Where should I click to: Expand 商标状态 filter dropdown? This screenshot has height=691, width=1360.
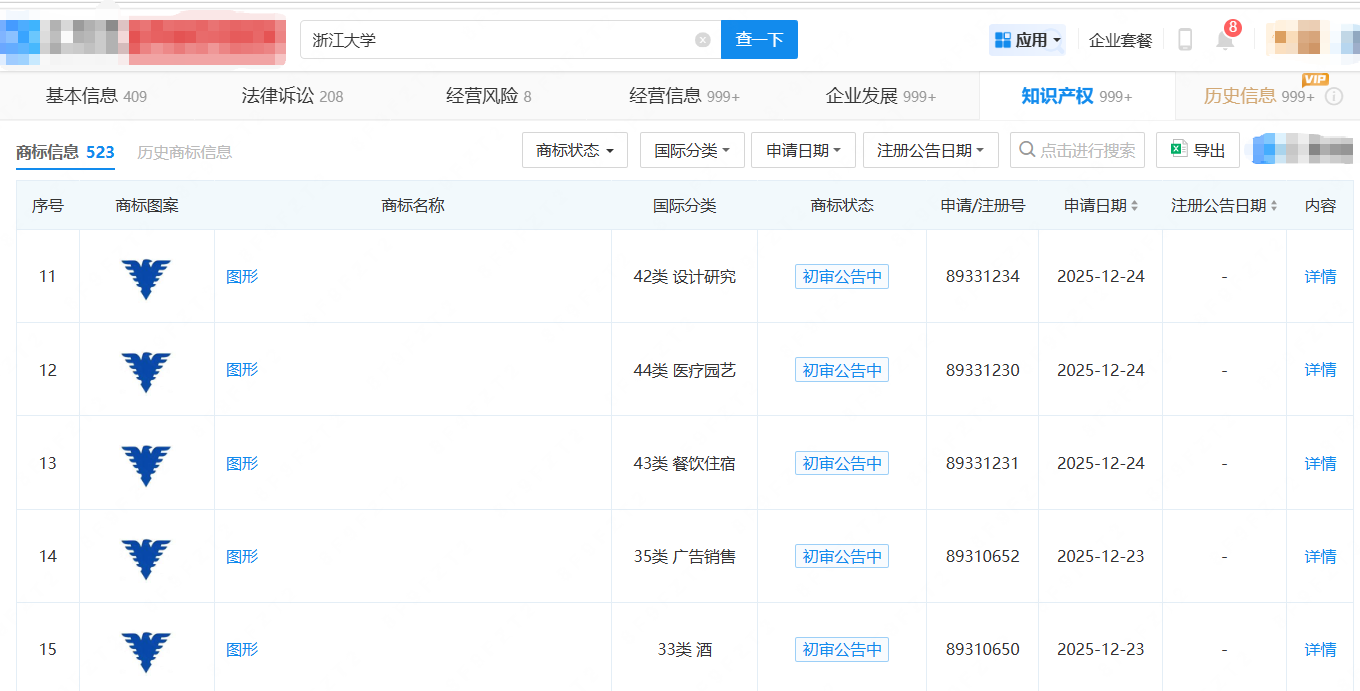click(x=575, y=150)
